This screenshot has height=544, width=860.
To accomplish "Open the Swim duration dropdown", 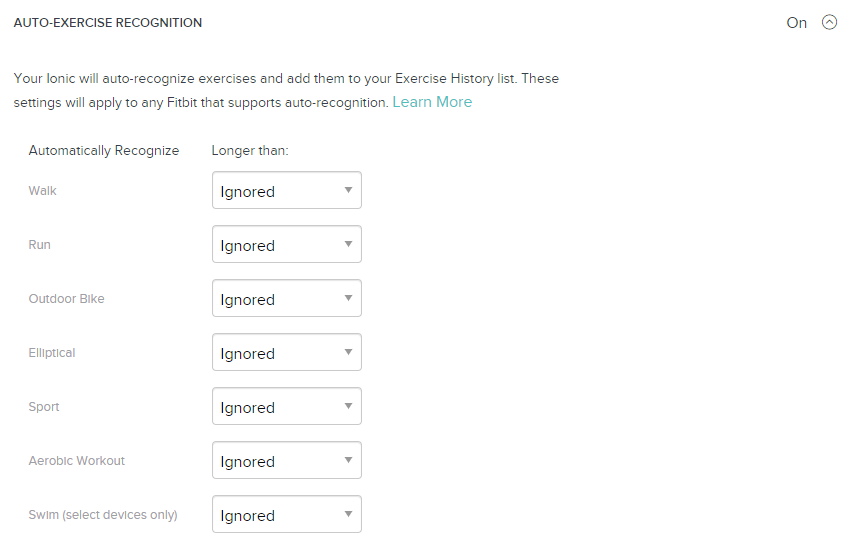I will (287, 514).
